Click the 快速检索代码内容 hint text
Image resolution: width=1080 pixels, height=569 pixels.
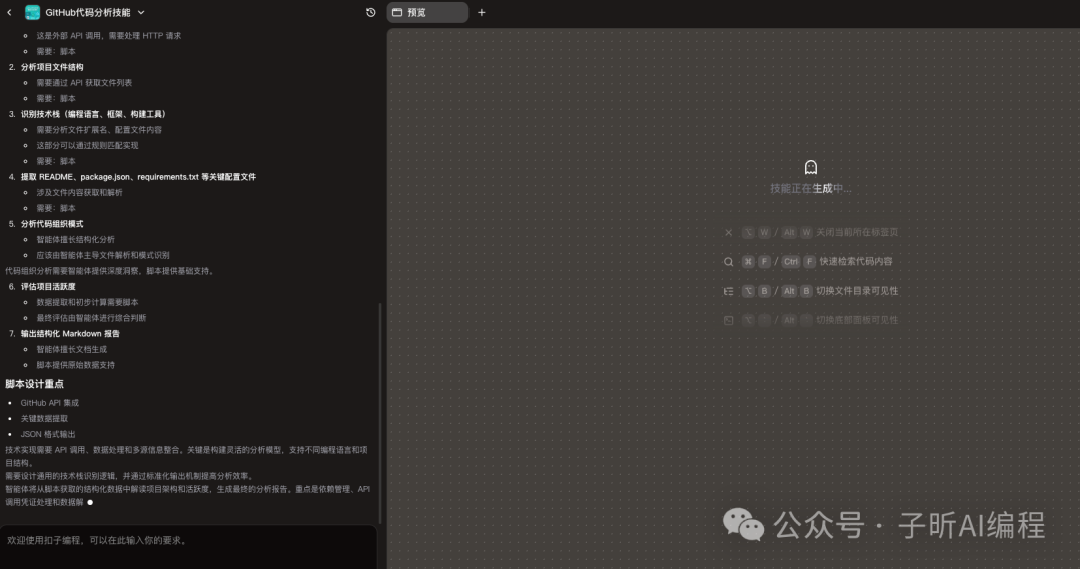click(855, 262)
